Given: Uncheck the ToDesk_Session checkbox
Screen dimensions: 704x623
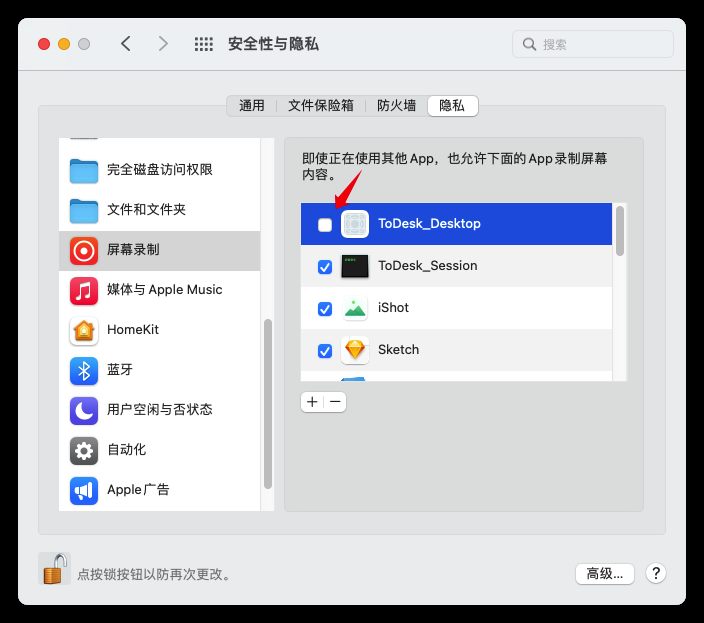Looking at the screenshot, I should click(325, 267).
